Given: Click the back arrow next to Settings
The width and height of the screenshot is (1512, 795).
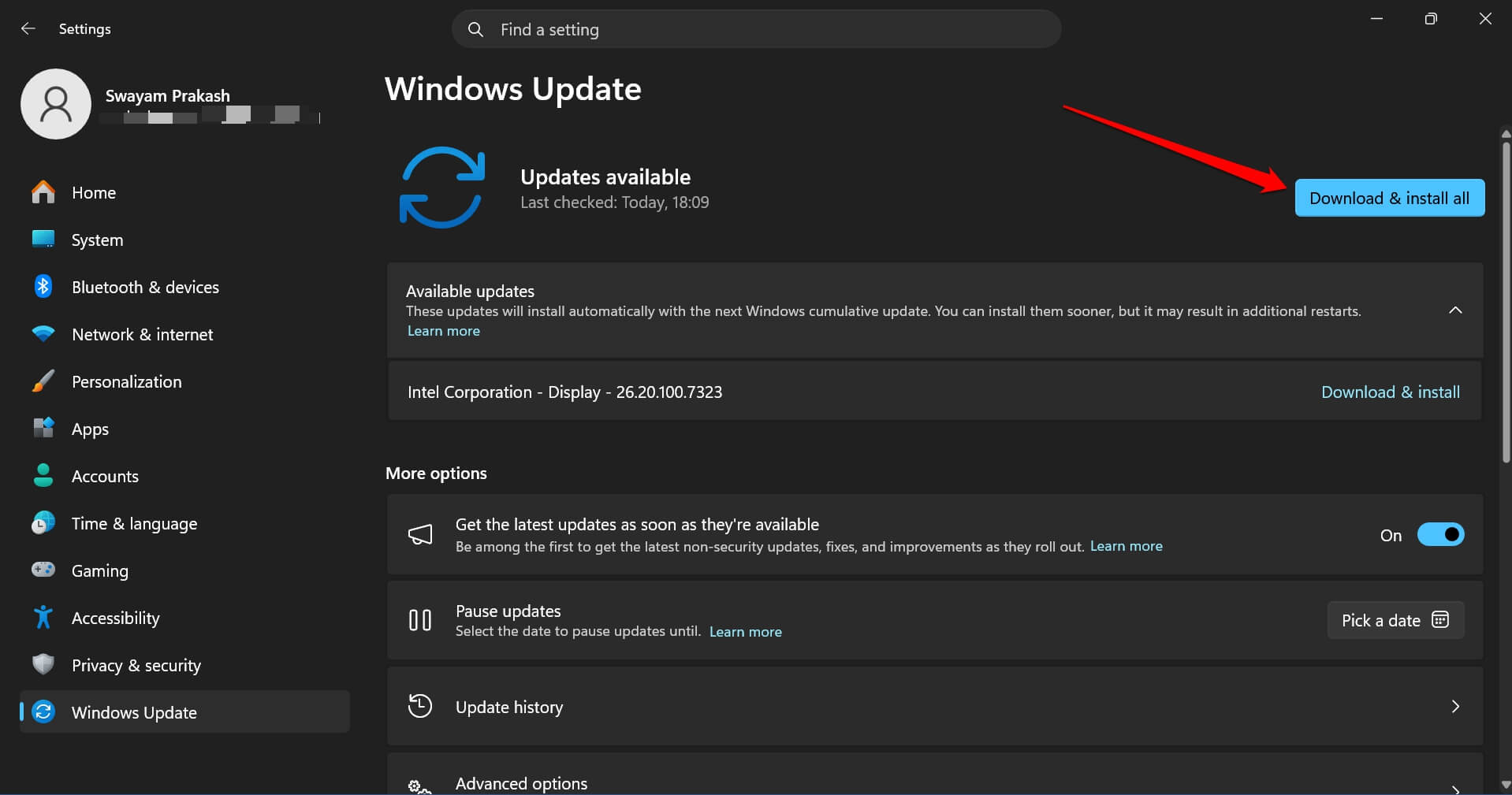Looking at the screenshot, I should tap(28, 28).
